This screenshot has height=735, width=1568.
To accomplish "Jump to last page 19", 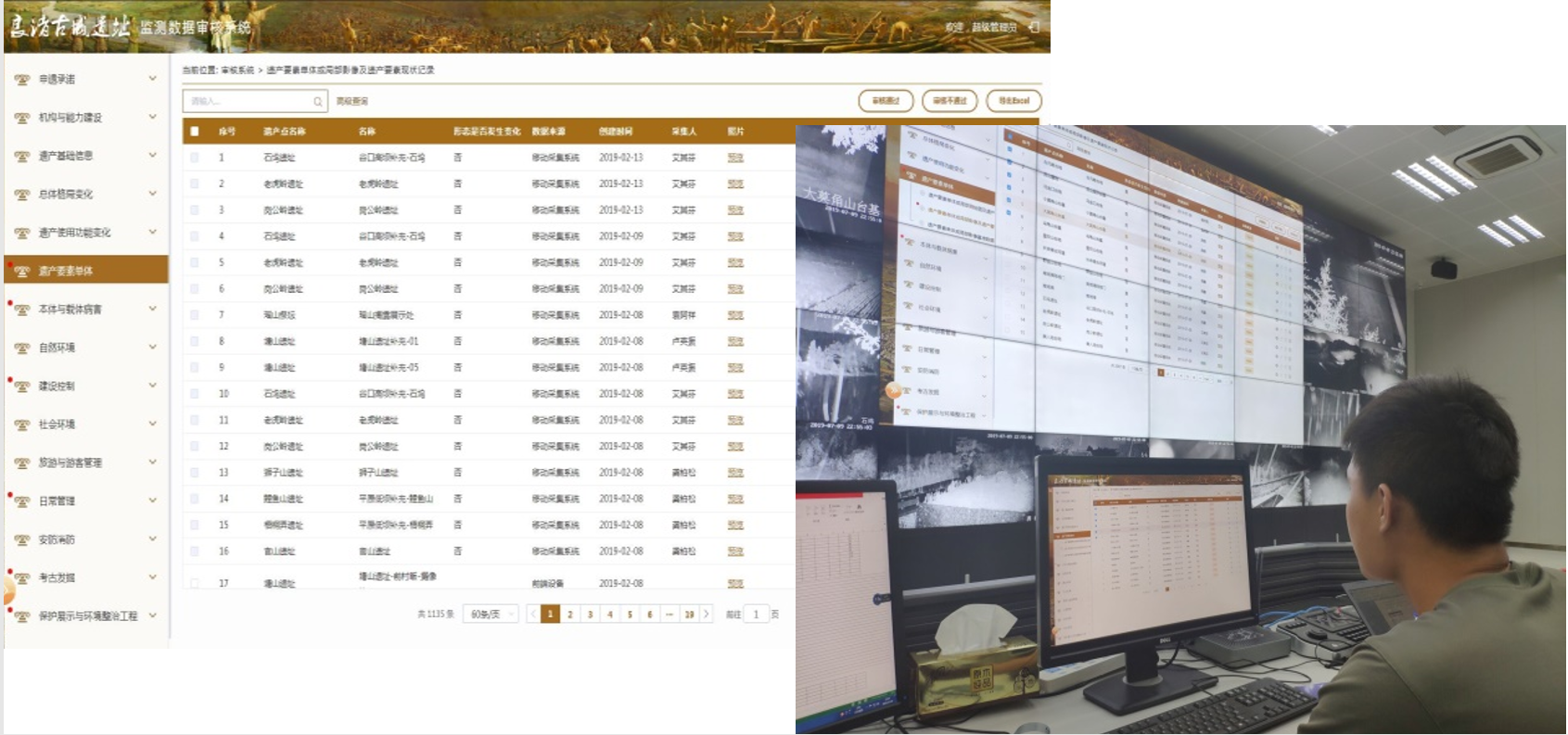I will click(x=689, y=614).
